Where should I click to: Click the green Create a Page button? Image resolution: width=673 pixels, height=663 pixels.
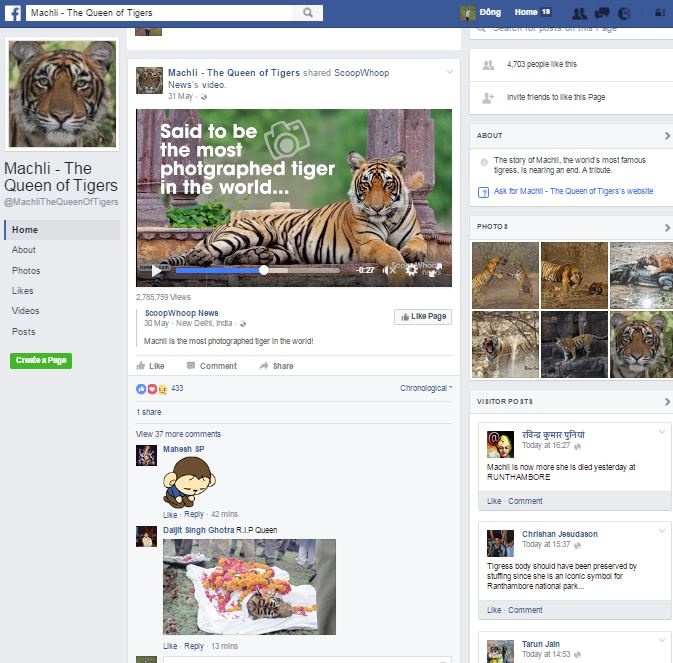tap(41, 360)
